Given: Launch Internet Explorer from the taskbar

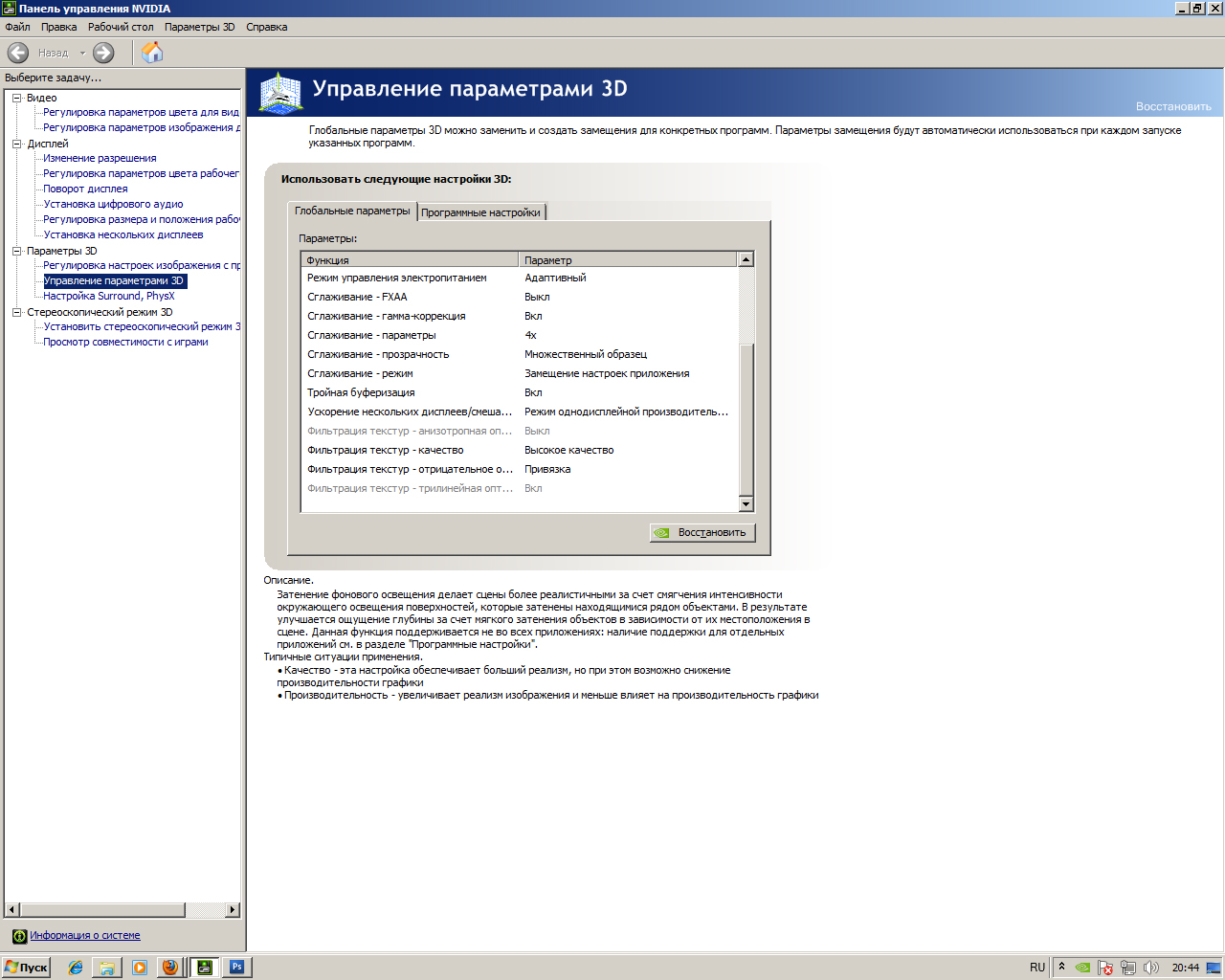Looking at the screenshot, I should click(x=76, y=968).
